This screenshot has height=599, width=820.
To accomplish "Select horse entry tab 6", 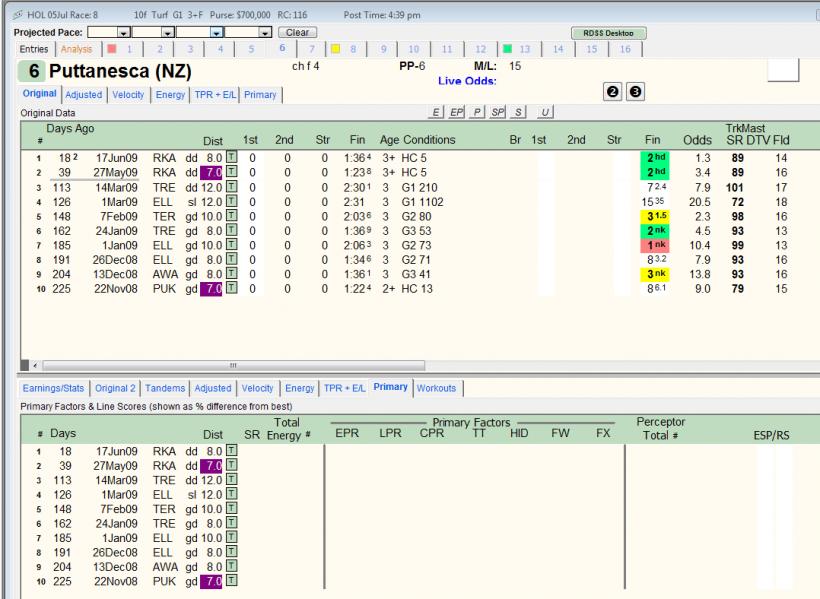I will pyautogui.click(x=282, y=48).
